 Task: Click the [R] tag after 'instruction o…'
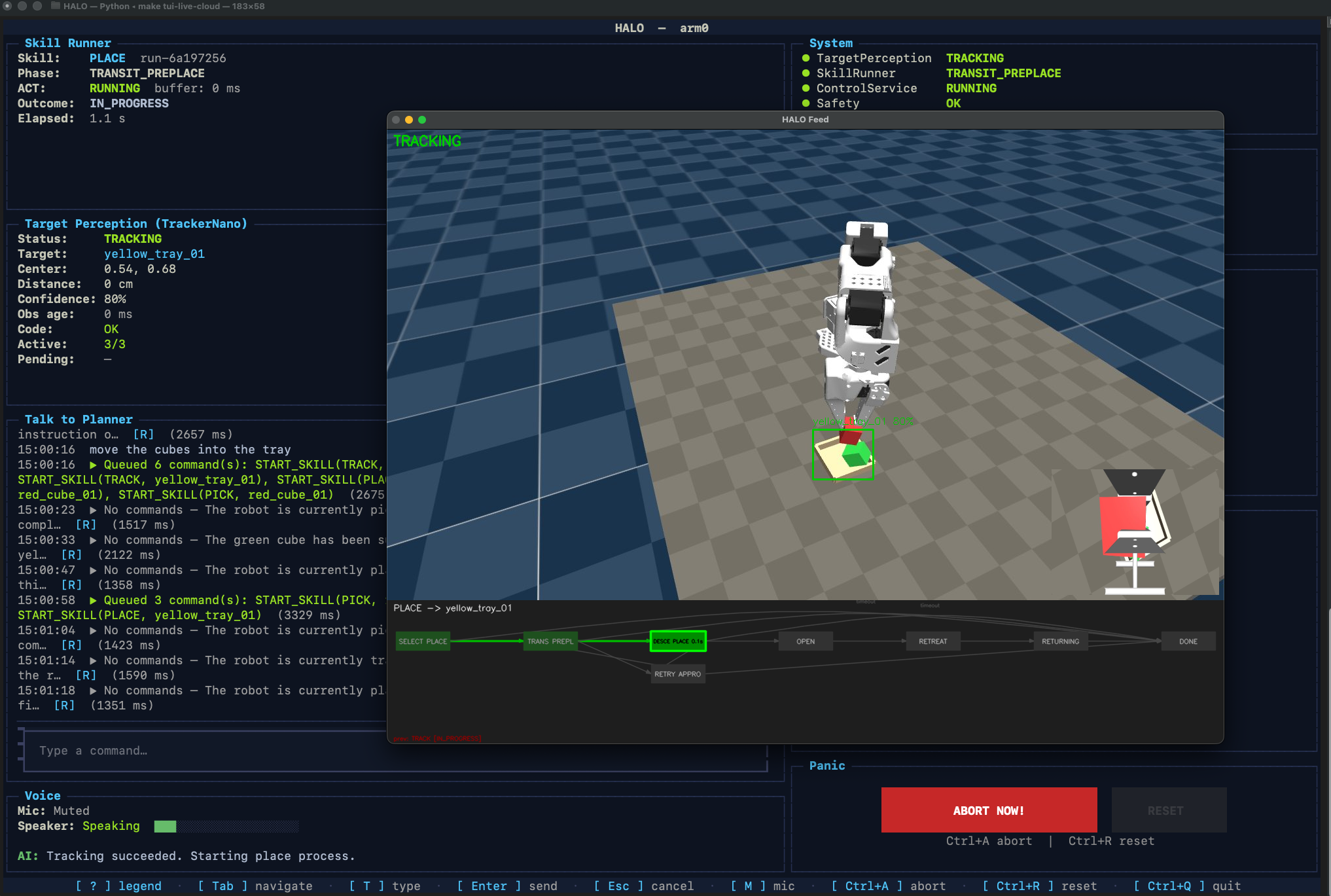[143, 435]
